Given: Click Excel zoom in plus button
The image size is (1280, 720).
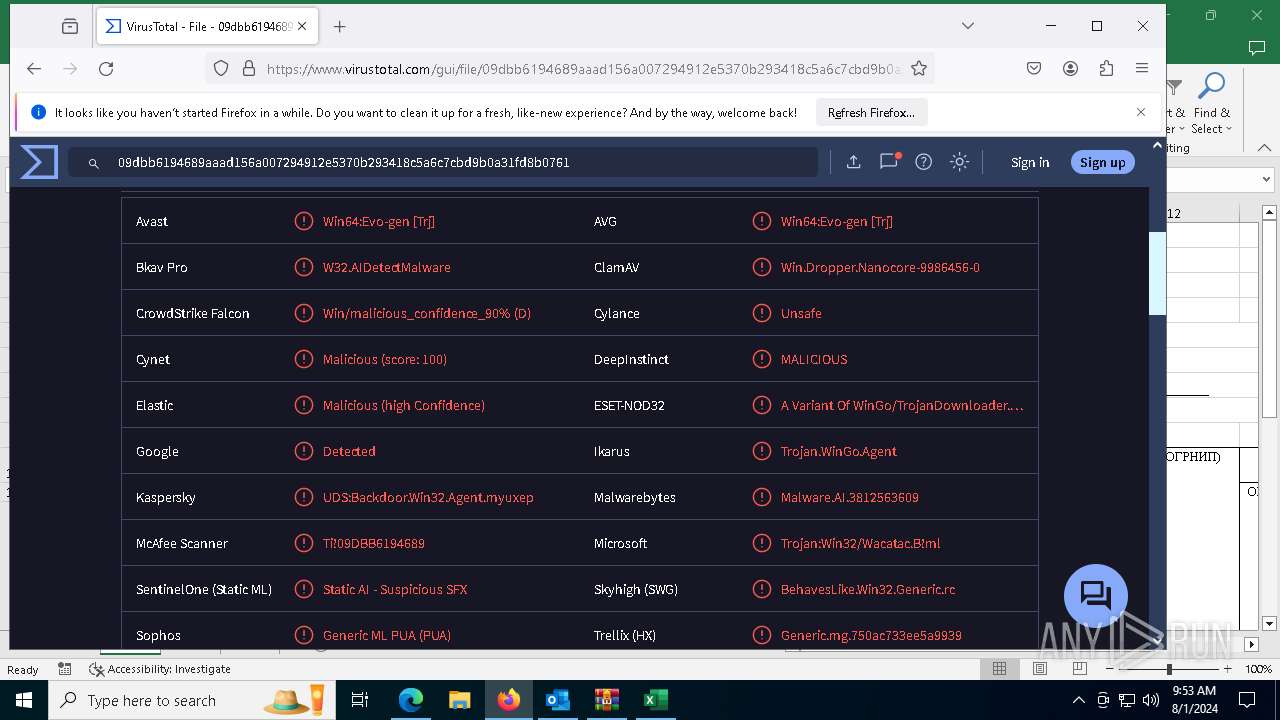Looking at the screenshot, I should pyautogui.click(x=1227, y=669).
